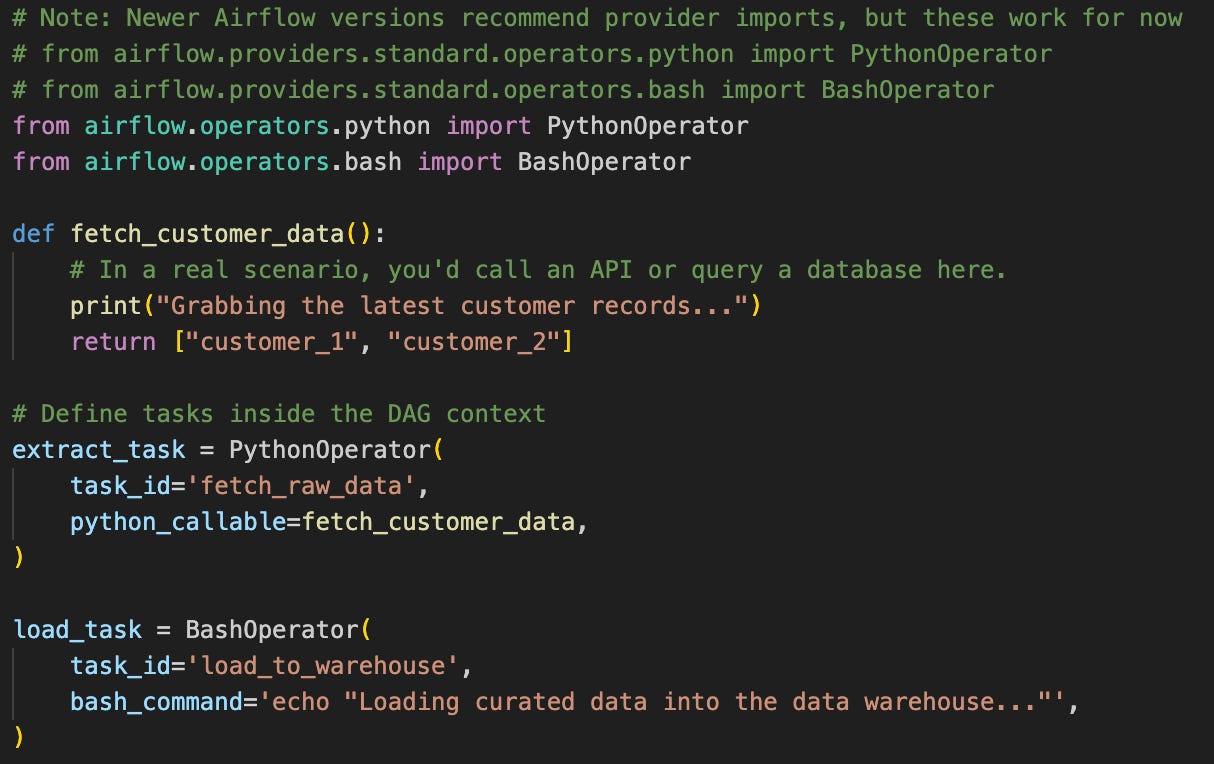
Task: Click the comment '# In a real scenario...'
Action: click(x=539, y=270)
